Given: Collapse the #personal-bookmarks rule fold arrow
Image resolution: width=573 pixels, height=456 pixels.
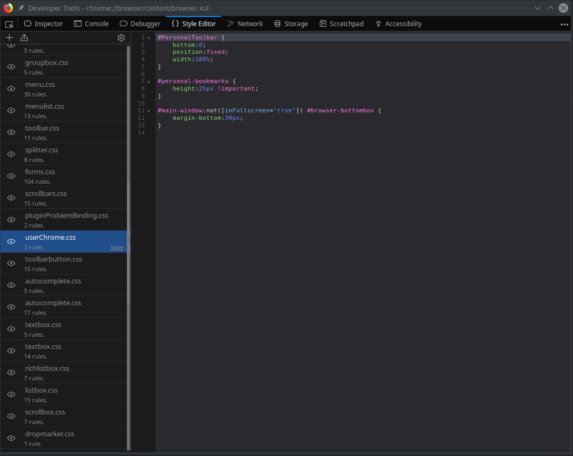Looking at the screenshot, I should pos(149,82).
